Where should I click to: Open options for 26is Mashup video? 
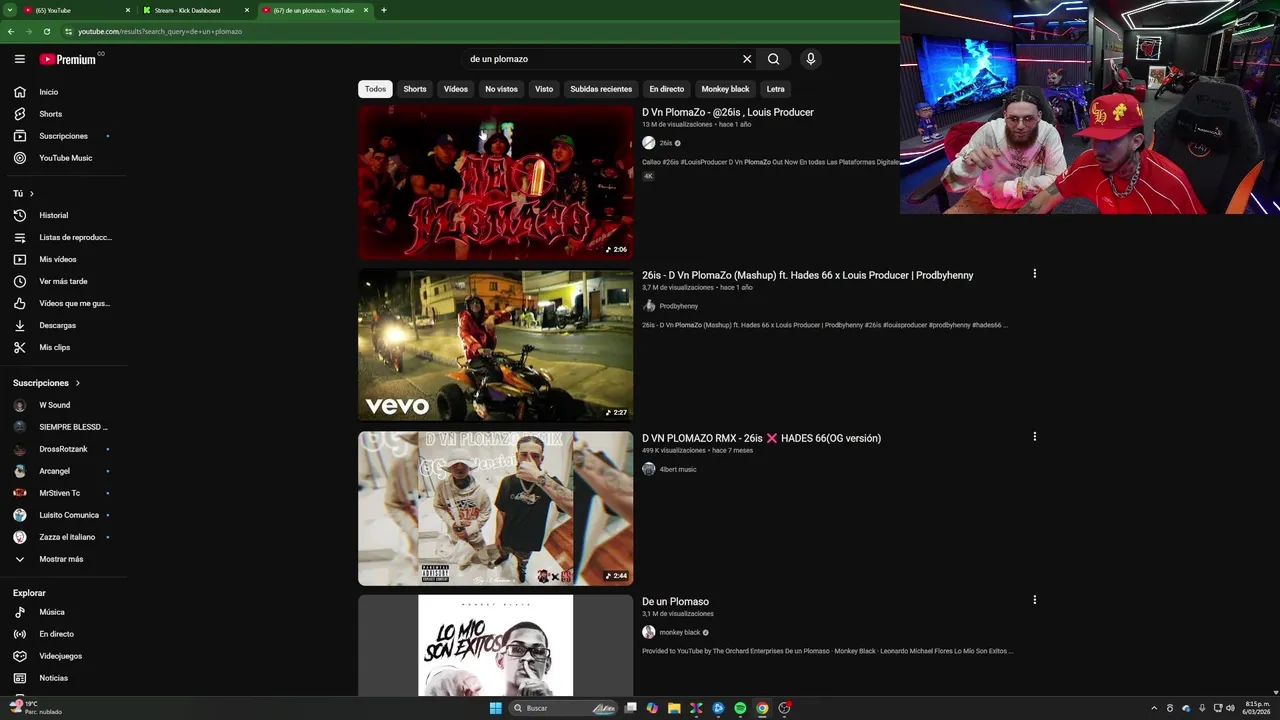[1034, 273]
